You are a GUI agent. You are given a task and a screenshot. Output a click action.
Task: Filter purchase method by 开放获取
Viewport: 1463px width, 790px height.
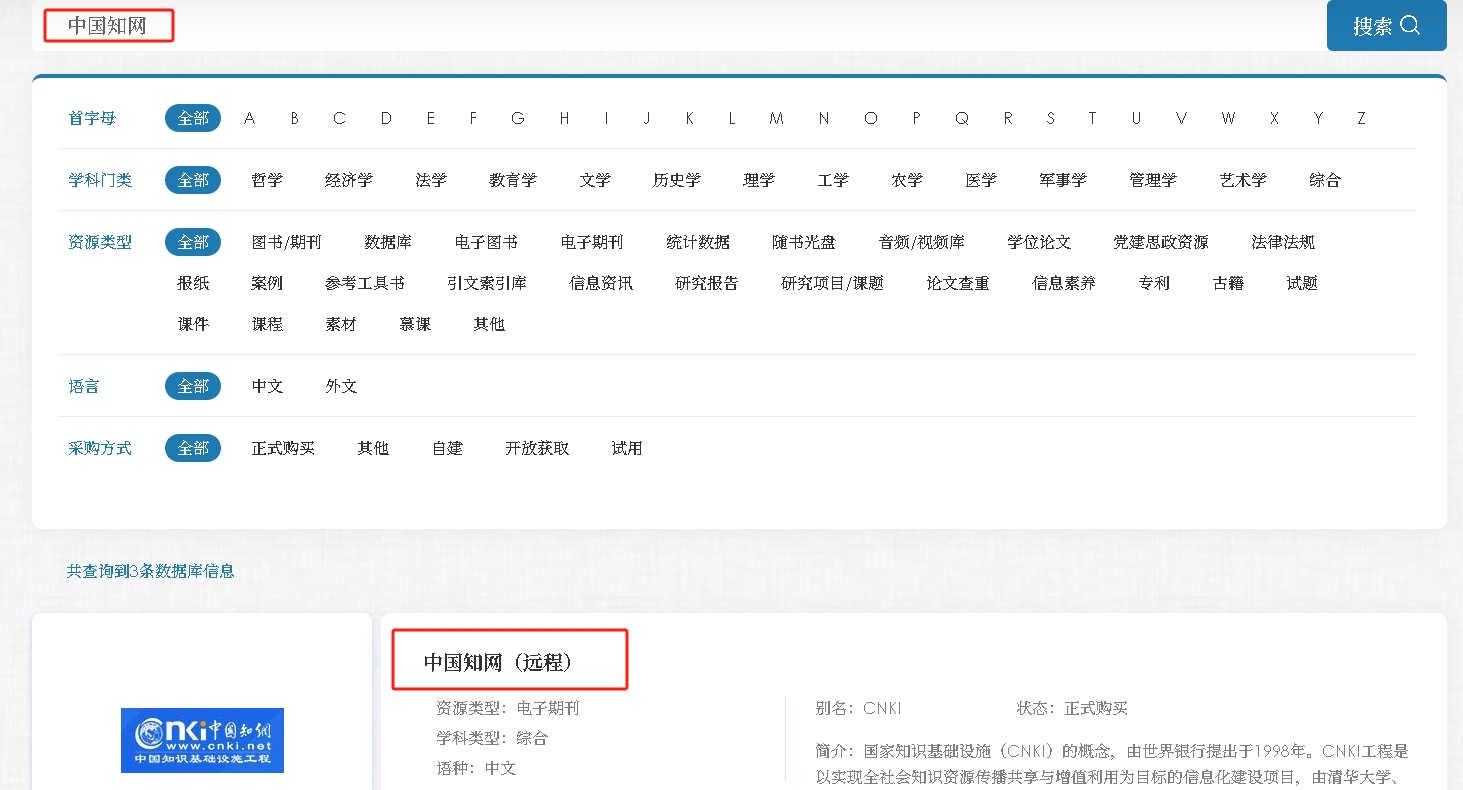537,448
